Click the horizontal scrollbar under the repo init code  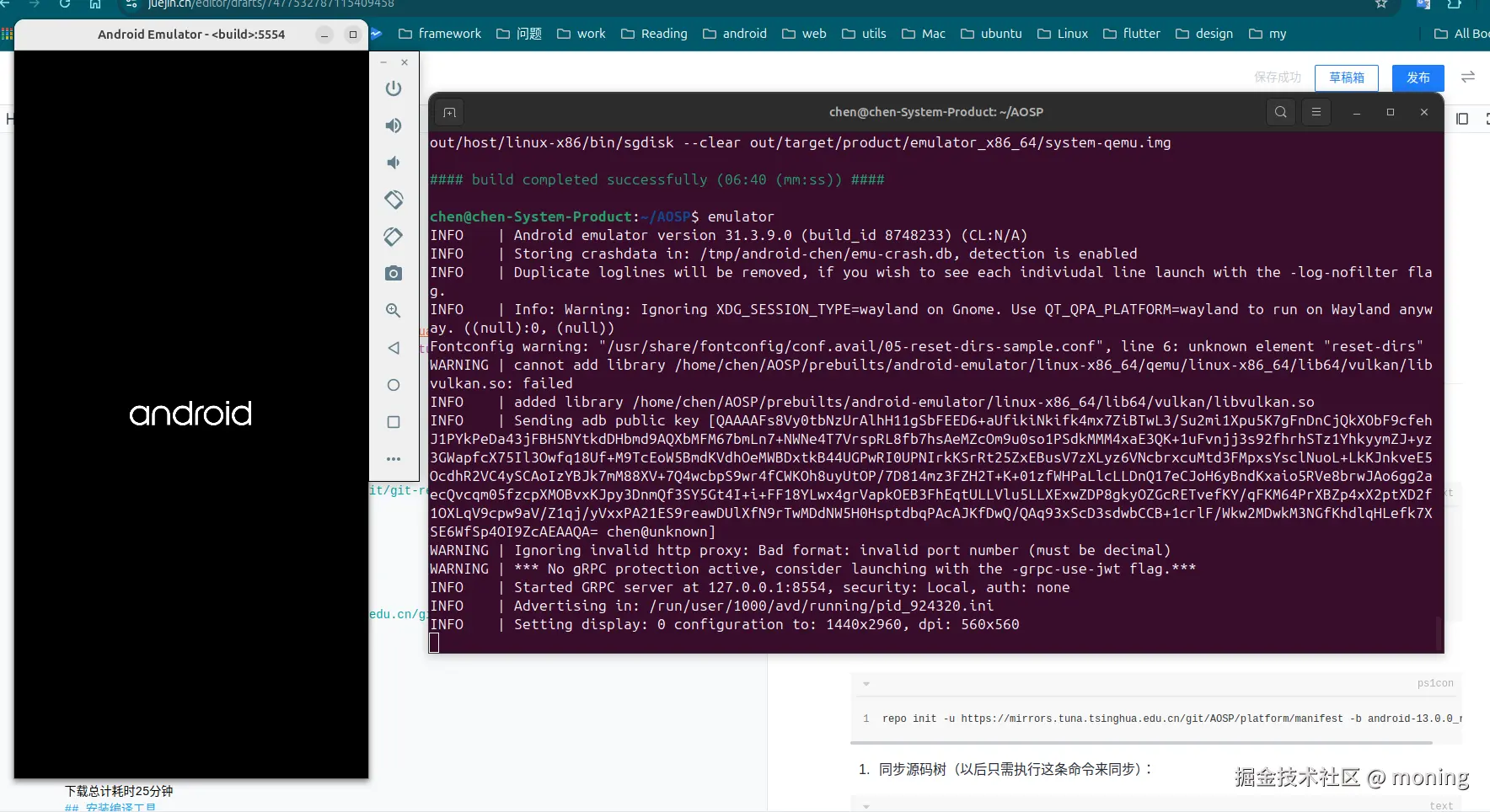[x=1142, y=743]
